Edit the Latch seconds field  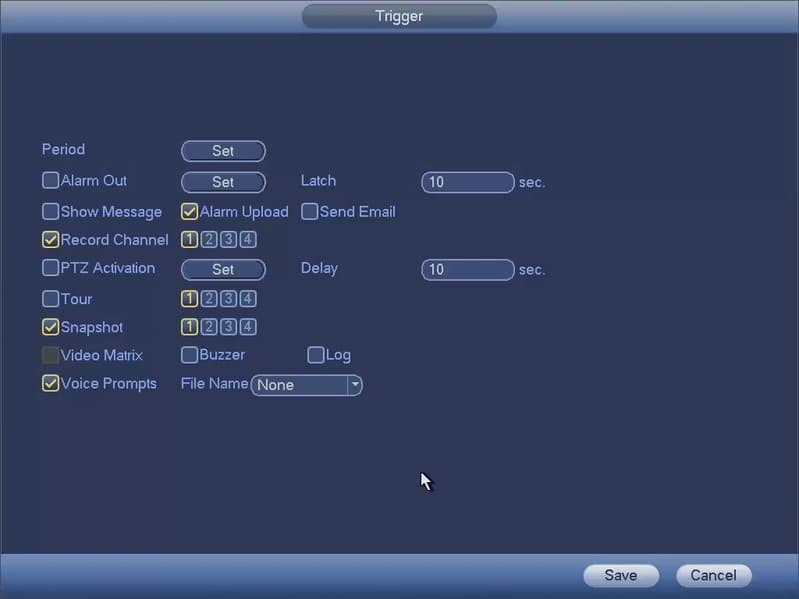468,182
